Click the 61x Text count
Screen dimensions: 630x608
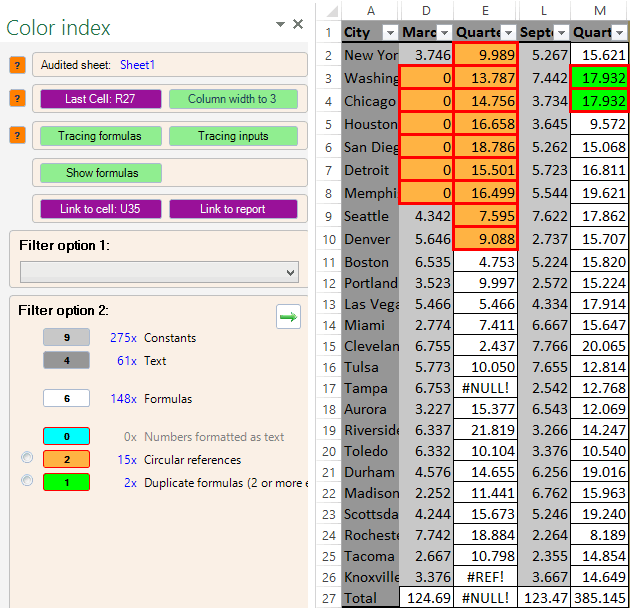coord(127,360)
